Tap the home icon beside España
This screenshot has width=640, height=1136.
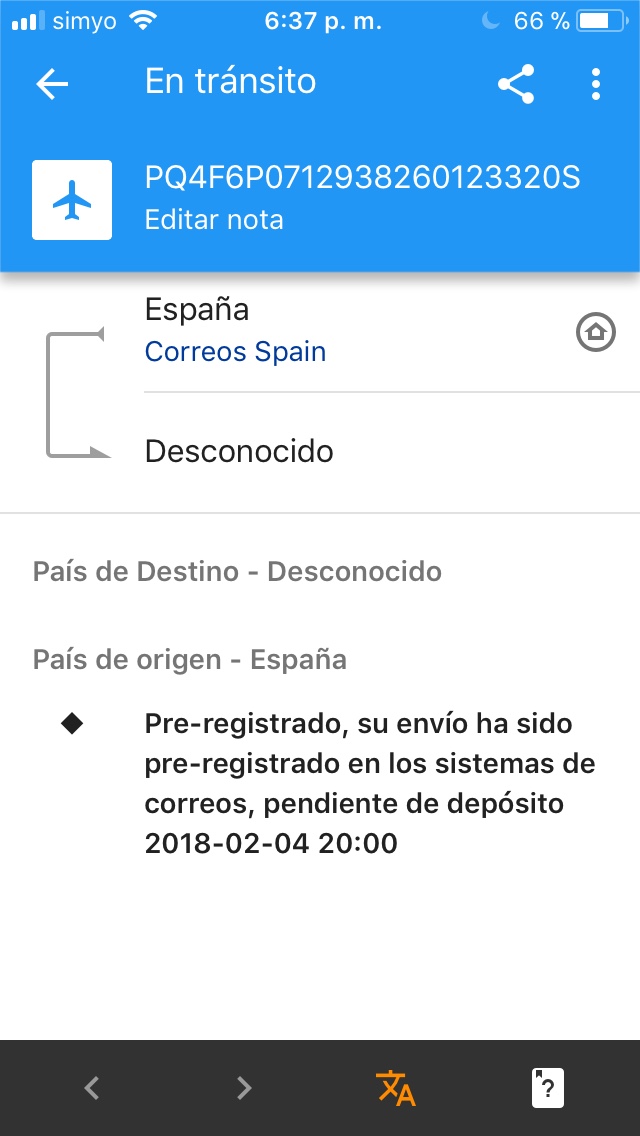595,332
